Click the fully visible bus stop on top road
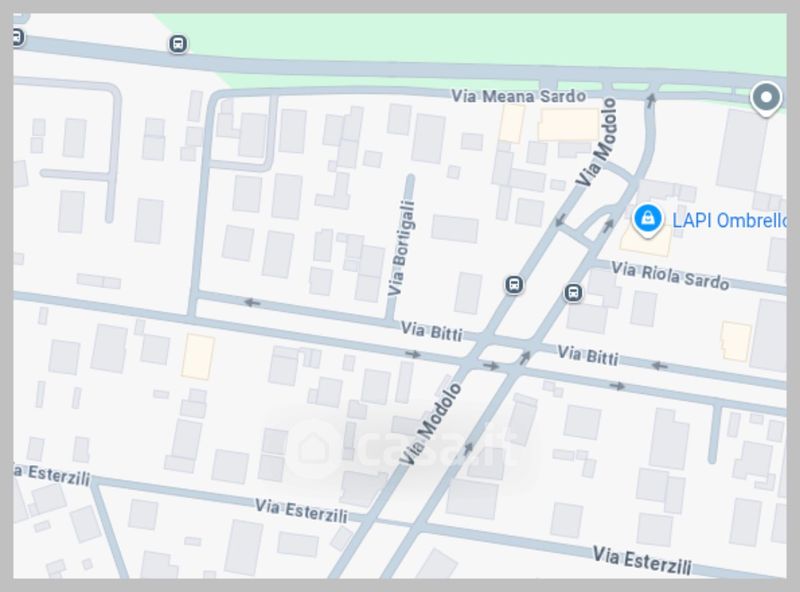 [x=178, y=44]
